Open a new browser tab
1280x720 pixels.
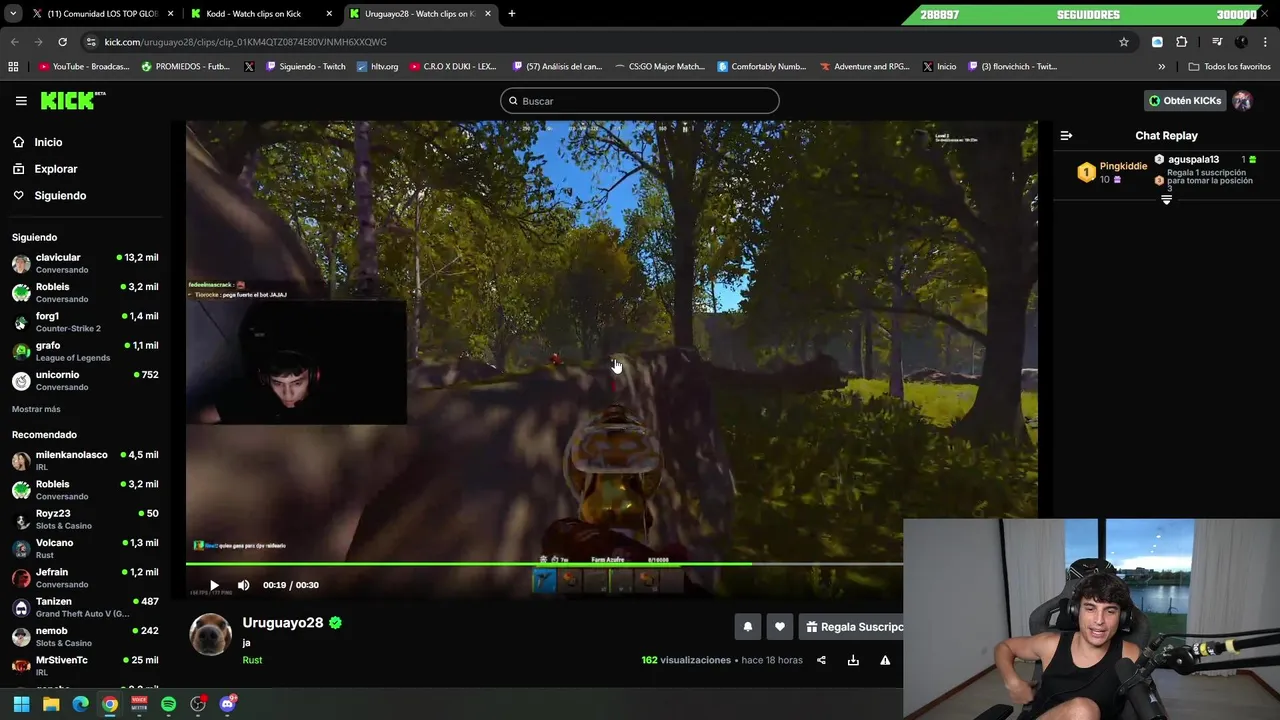click(x=512, y=14)
